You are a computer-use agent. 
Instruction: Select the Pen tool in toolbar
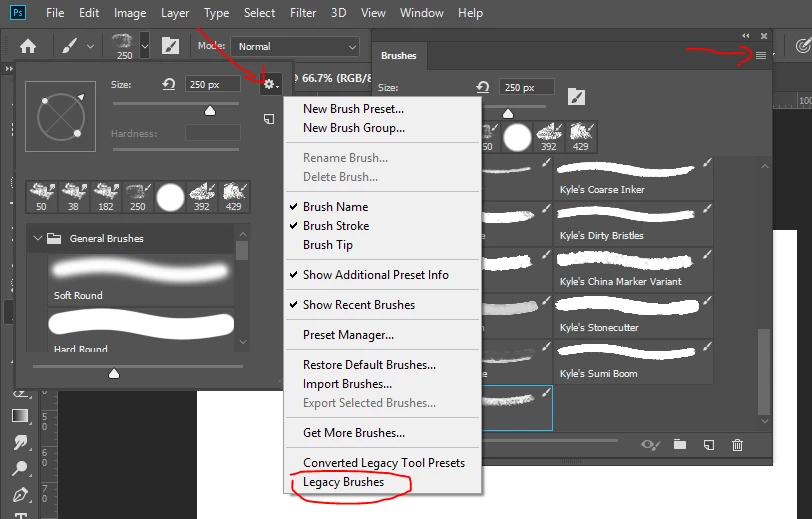[x=21, y=494]
